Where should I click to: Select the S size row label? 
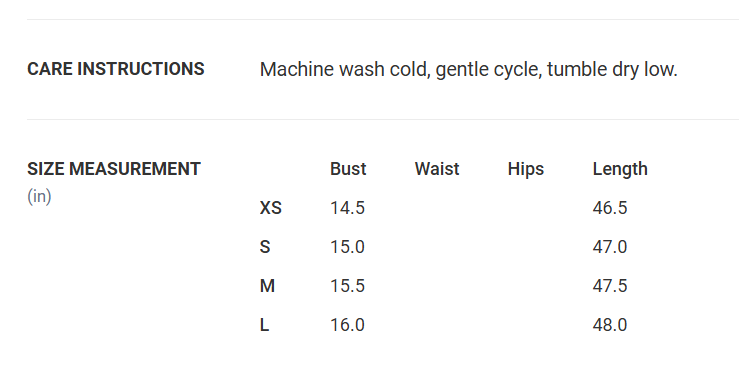[x=265, y=247]
